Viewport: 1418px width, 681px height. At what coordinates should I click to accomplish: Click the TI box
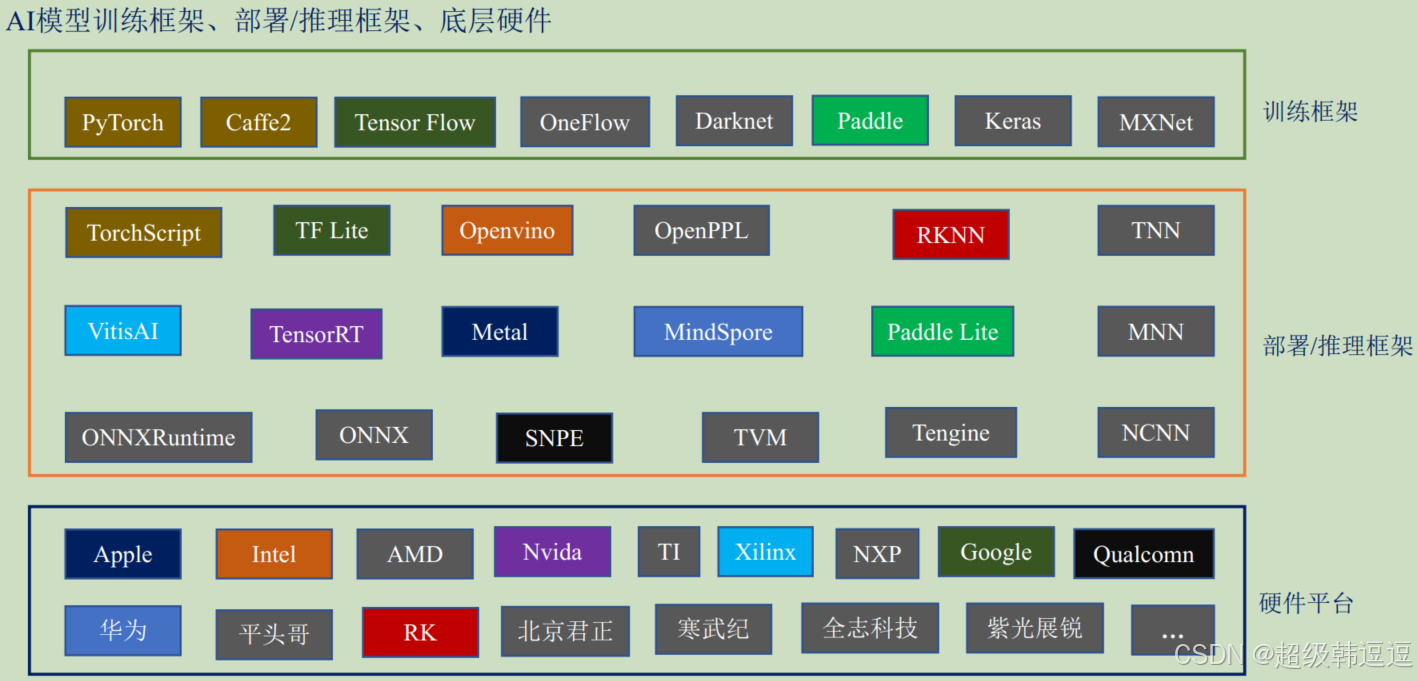[x=669, y=551]
